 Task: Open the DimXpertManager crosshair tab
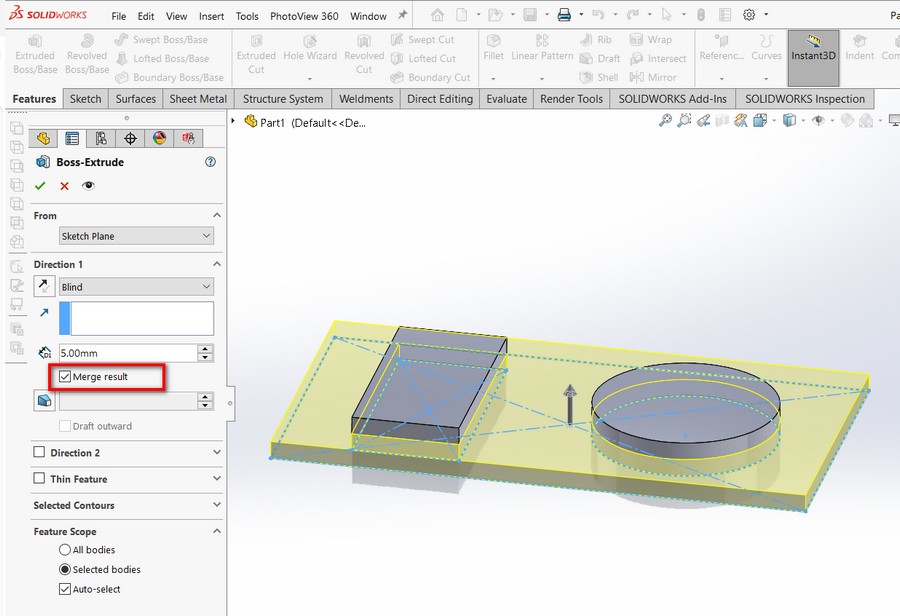(130, 138)
